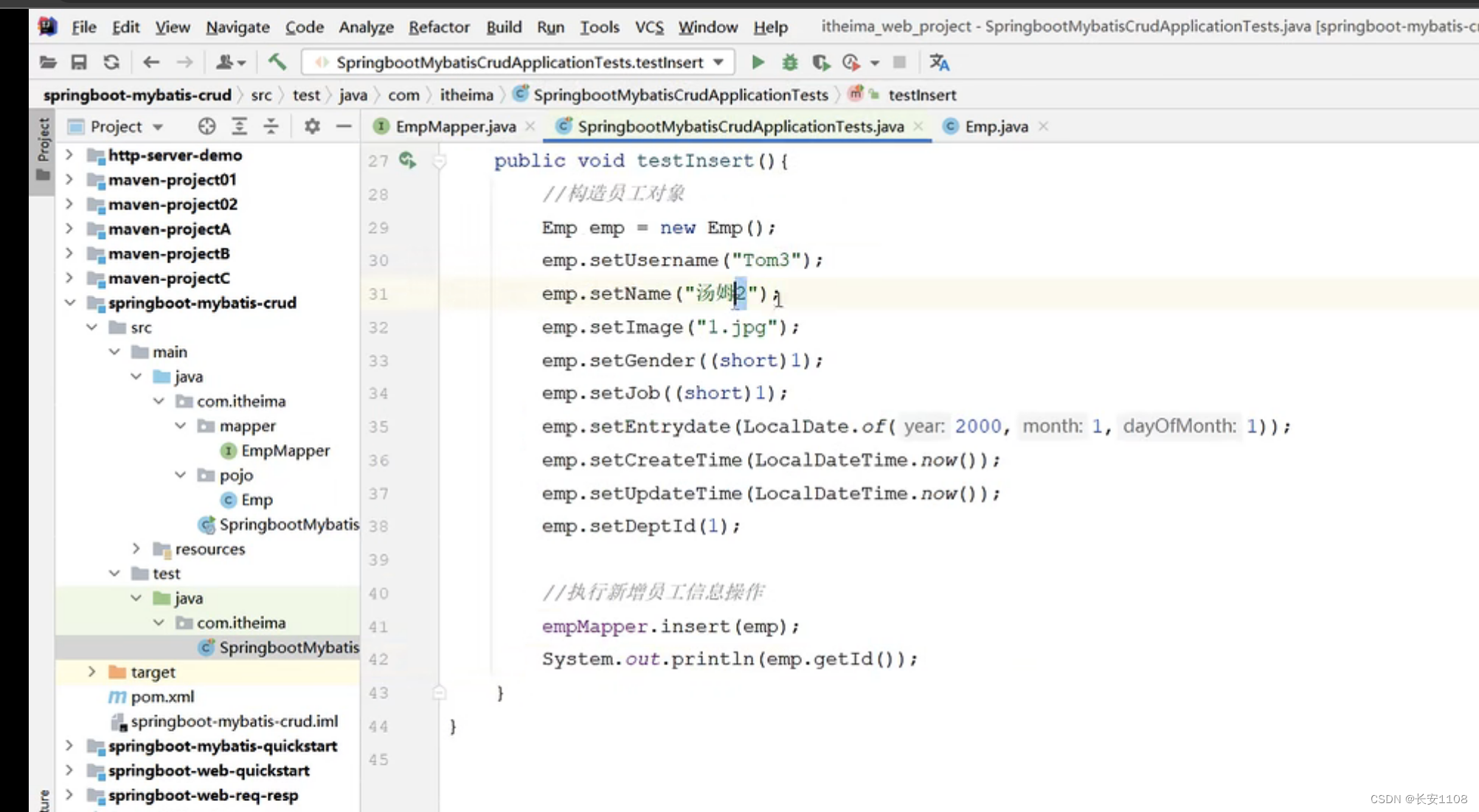Image resolution: width=1479 pixels, height=812 pixels.
Task: Click the System.out.println line
Action: click(x=730, y=659)
